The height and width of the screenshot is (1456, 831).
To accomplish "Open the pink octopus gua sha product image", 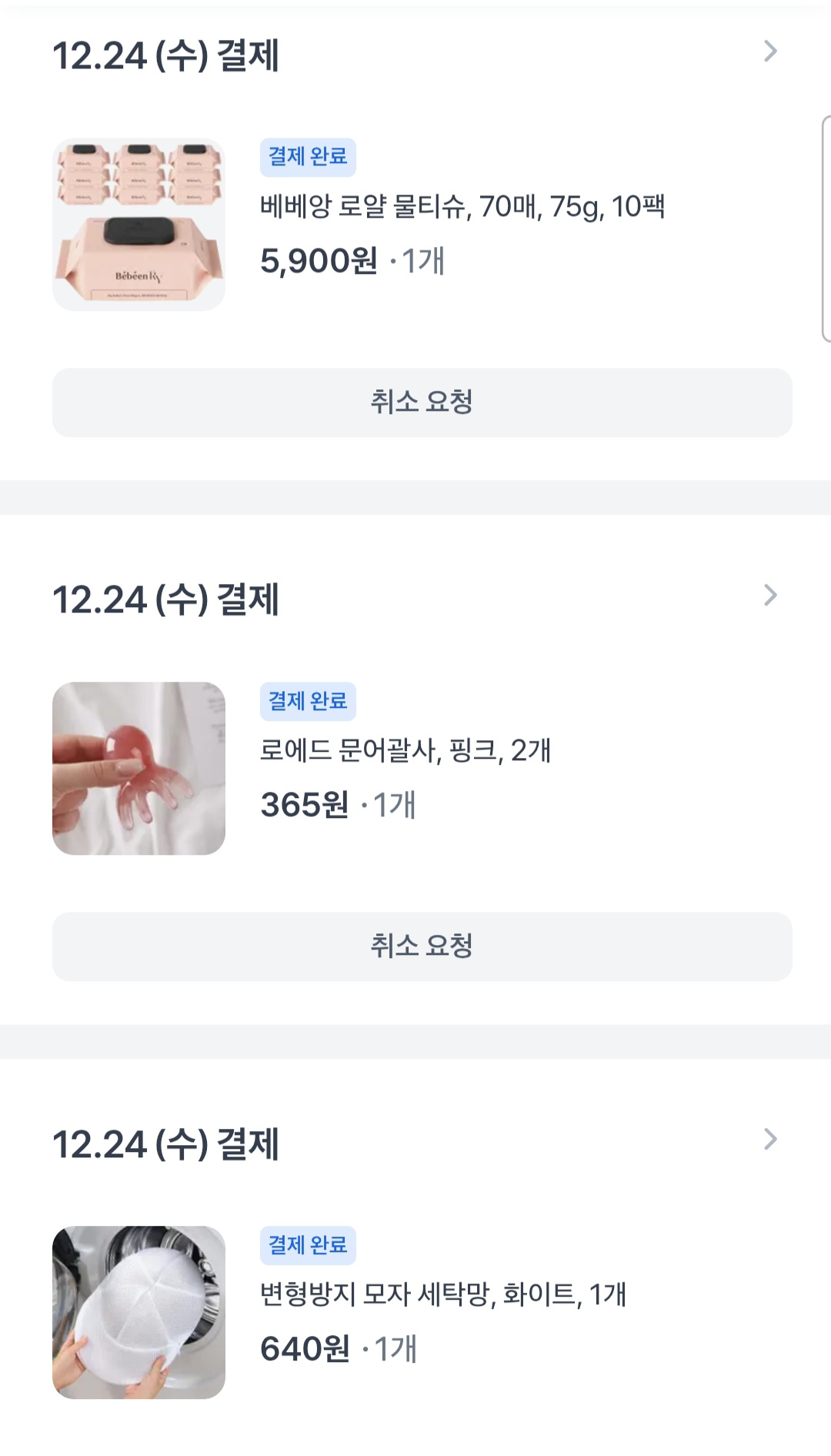I will pos(138,768).
